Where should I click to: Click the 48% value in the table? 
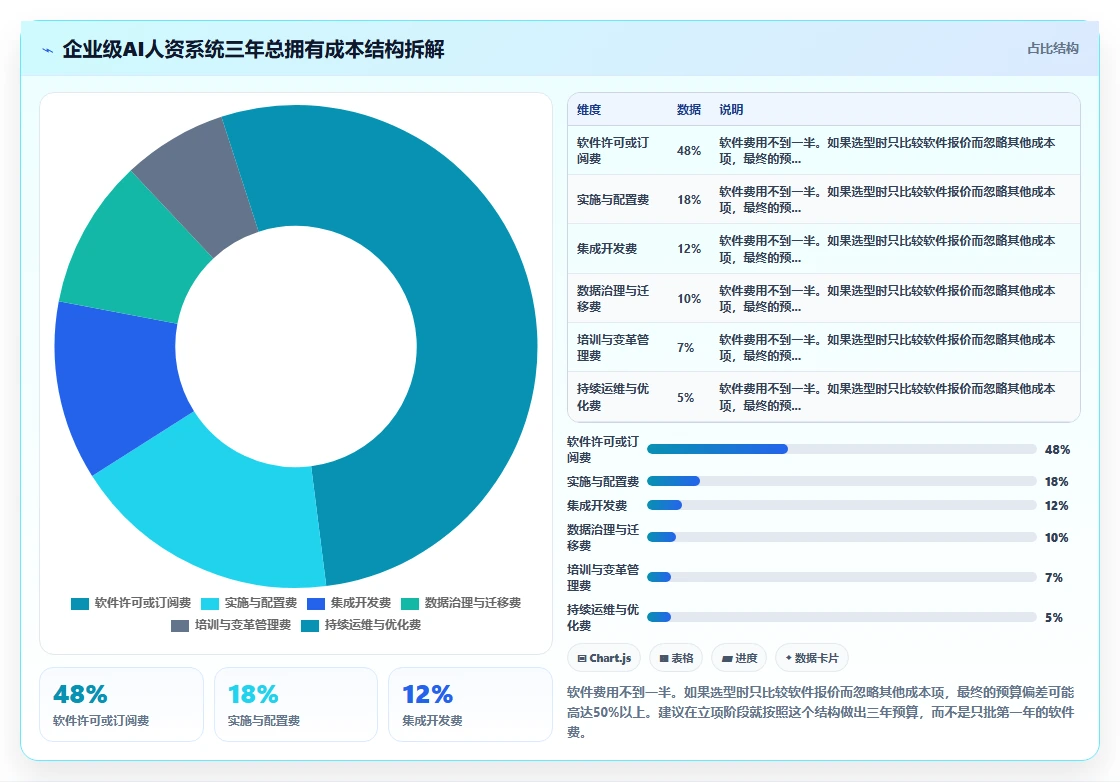(x=689, y=151)
